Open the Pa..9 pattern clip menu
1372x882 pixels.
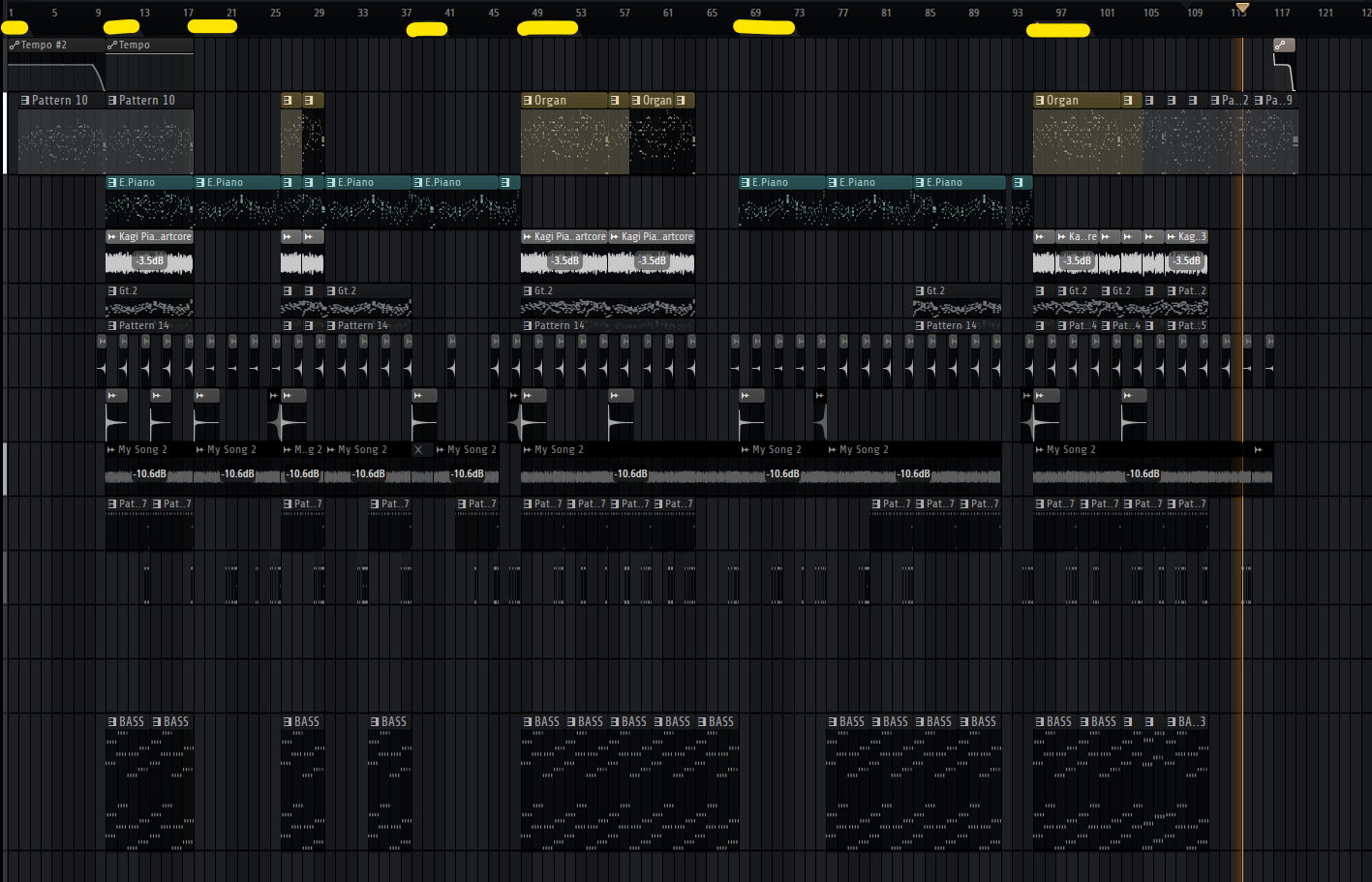click(x=1259, y=101)
